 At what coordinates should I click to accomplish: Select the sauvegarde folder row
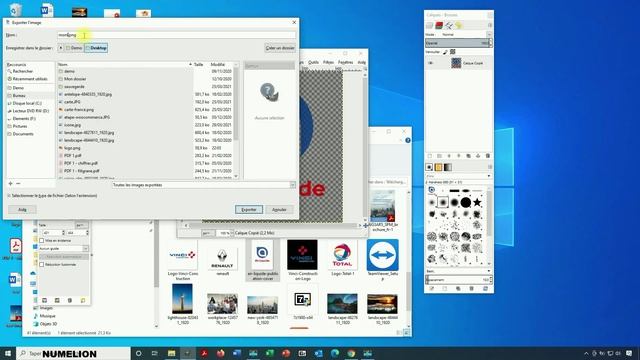145,87
